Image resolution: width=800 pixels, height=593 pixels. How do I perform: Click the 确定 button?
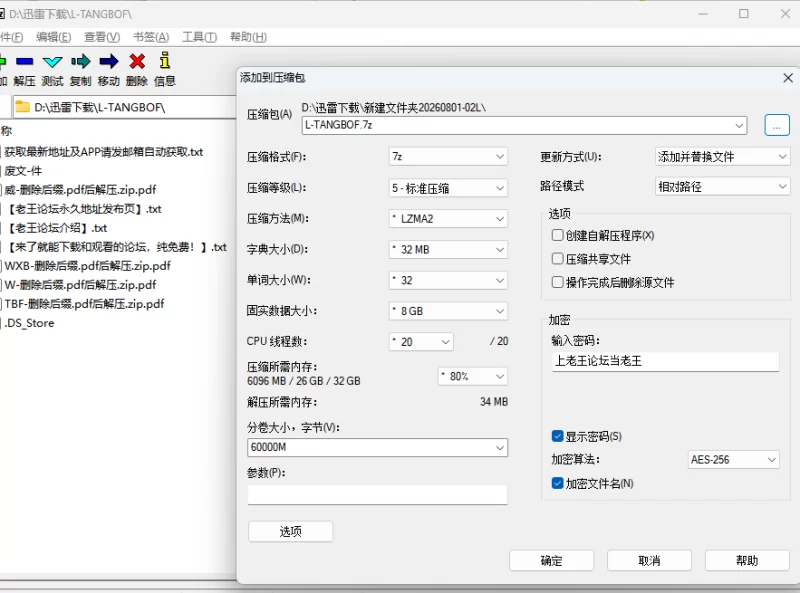551,561
